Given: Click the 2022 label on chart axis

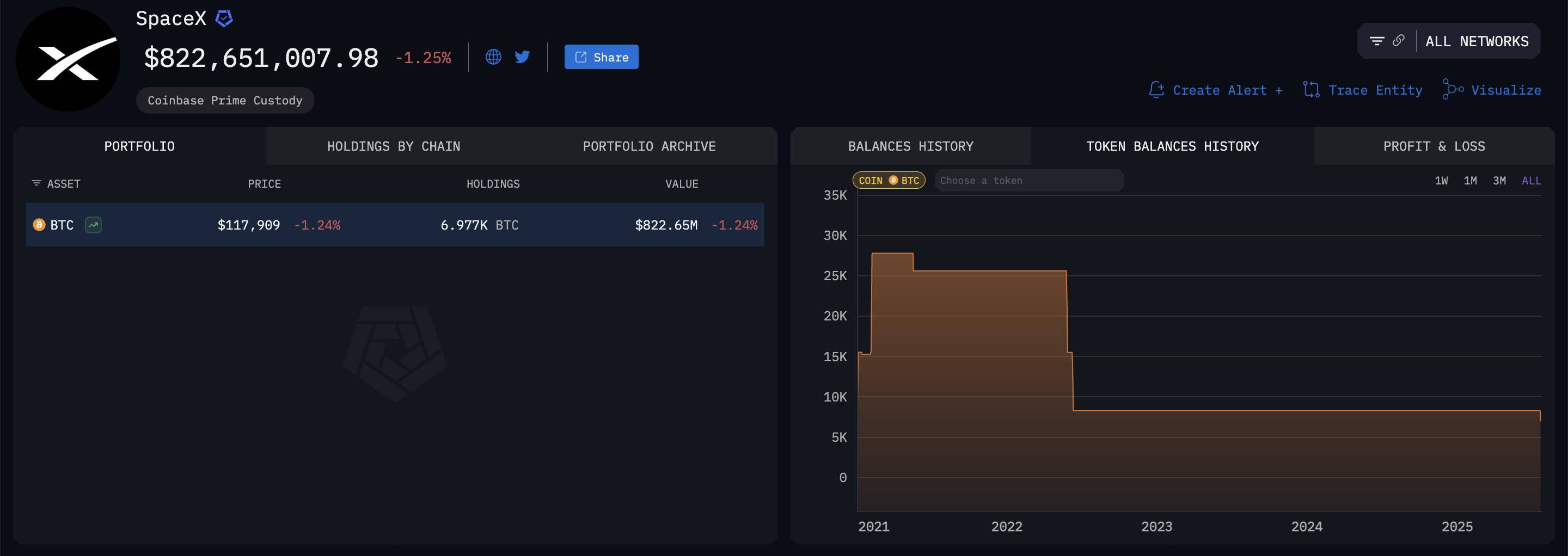Looking at the screenshot, I should [x=1007, y=527].
